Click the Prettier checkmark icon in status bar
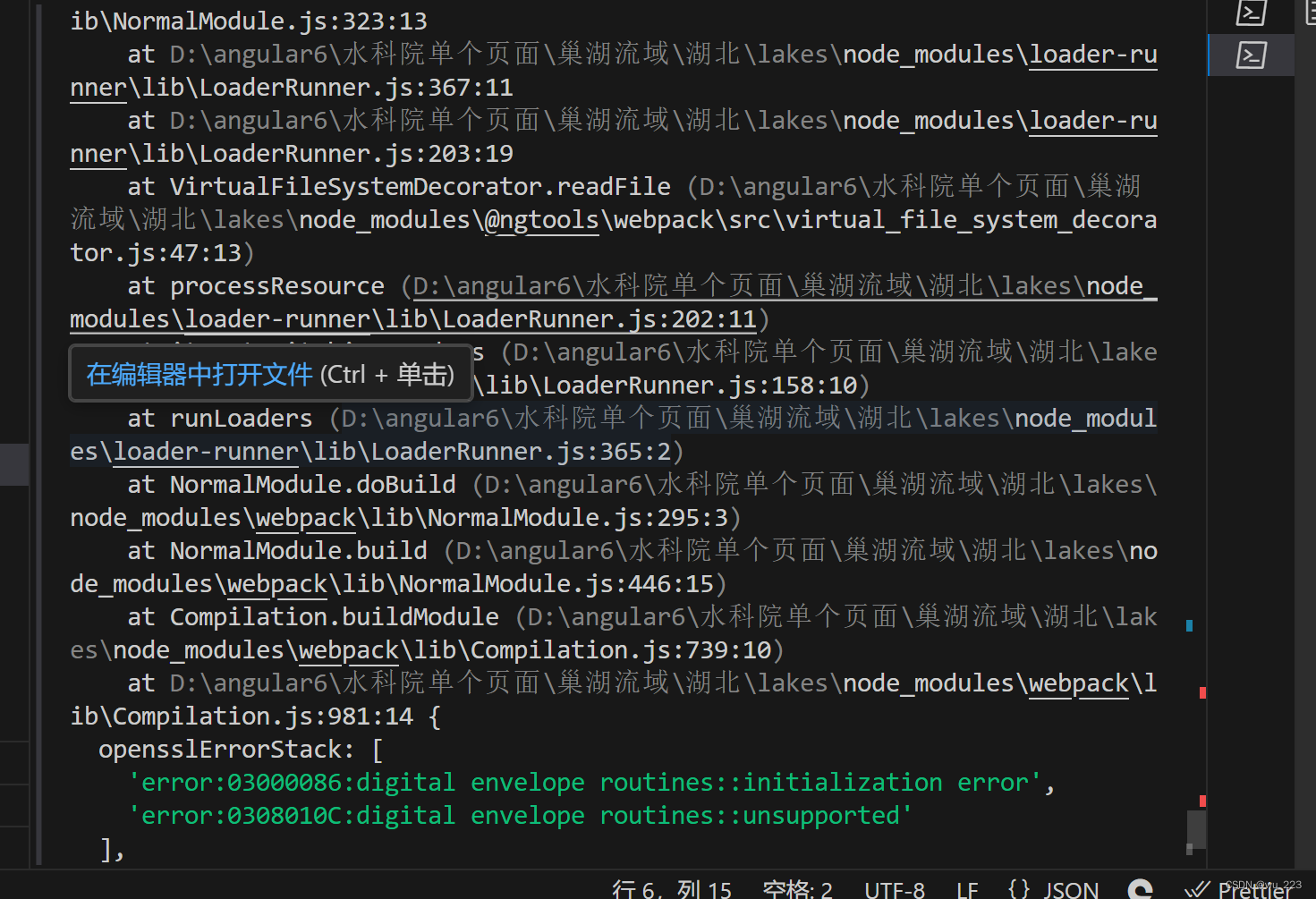This screenshot has width=1316, height=899. (1199, 889)
